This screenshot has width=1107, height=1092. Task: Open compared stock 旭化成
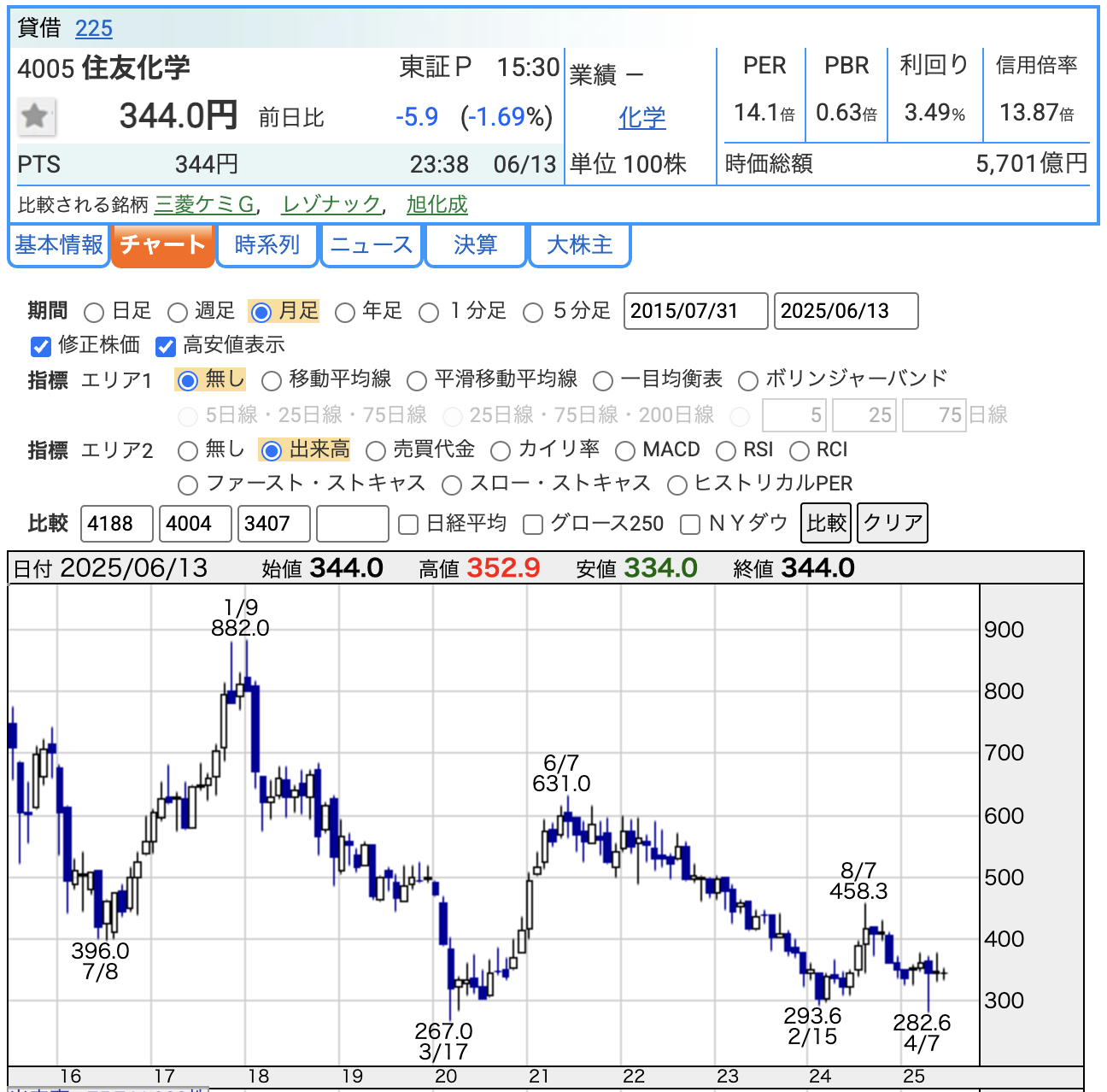(437, 204)
